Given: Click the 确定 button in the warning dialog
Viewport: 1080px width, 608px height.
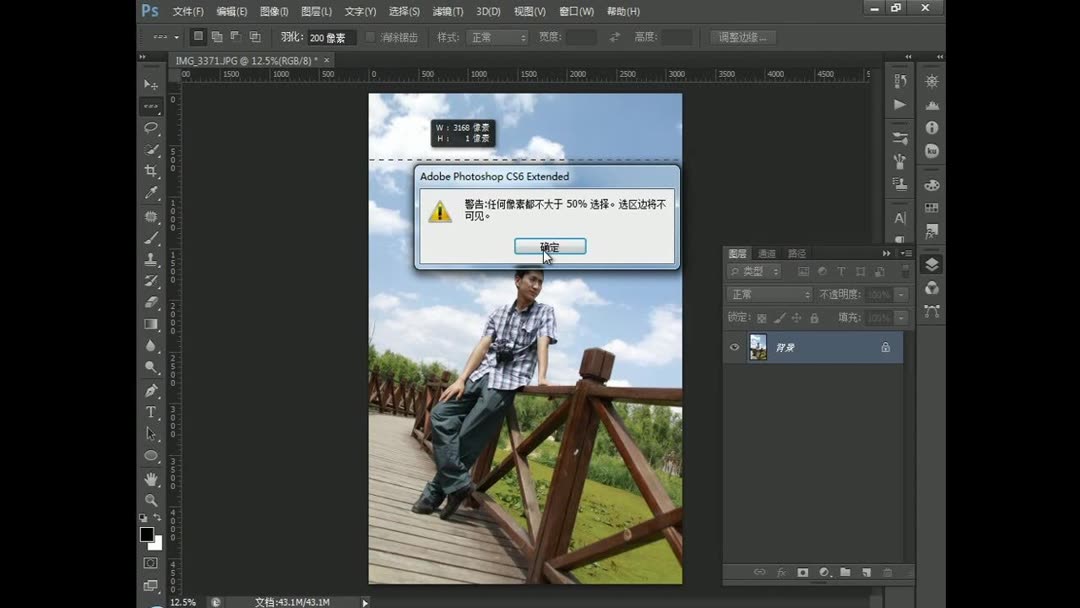Looking at the screenshot, I should [x=548, y=246].
